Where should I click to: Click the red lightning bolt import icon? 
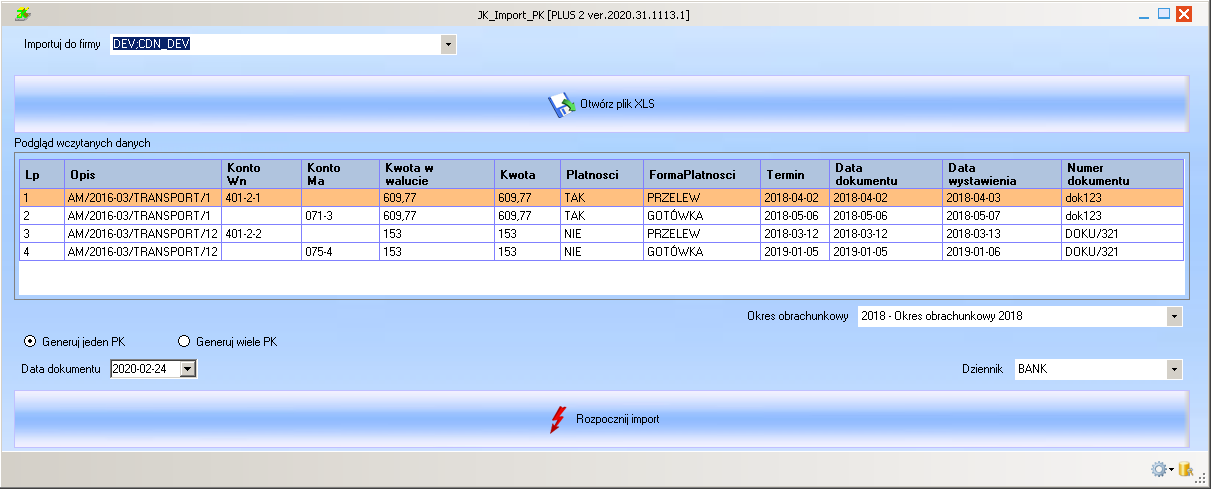(x=557, y=420)
